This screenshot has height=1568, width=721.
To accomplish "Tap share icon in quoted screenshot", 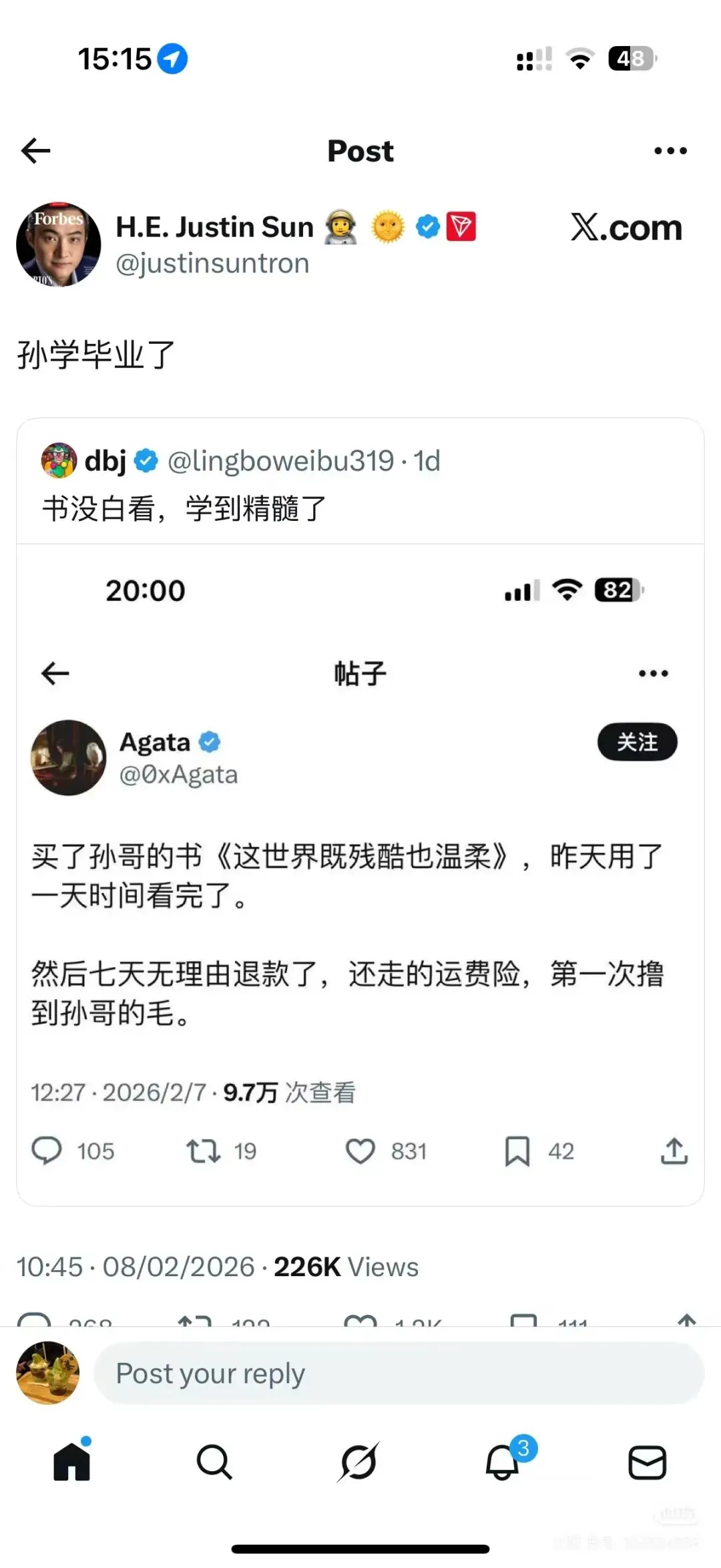I will 674,1150.
